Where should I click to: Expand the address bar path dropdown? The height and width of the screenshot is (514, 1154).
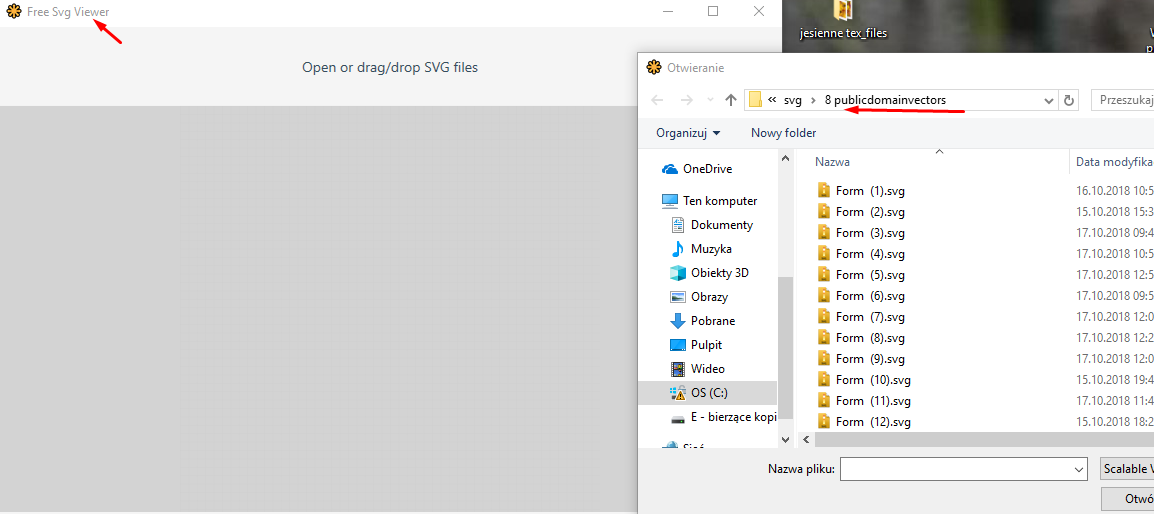[1048, 100]
